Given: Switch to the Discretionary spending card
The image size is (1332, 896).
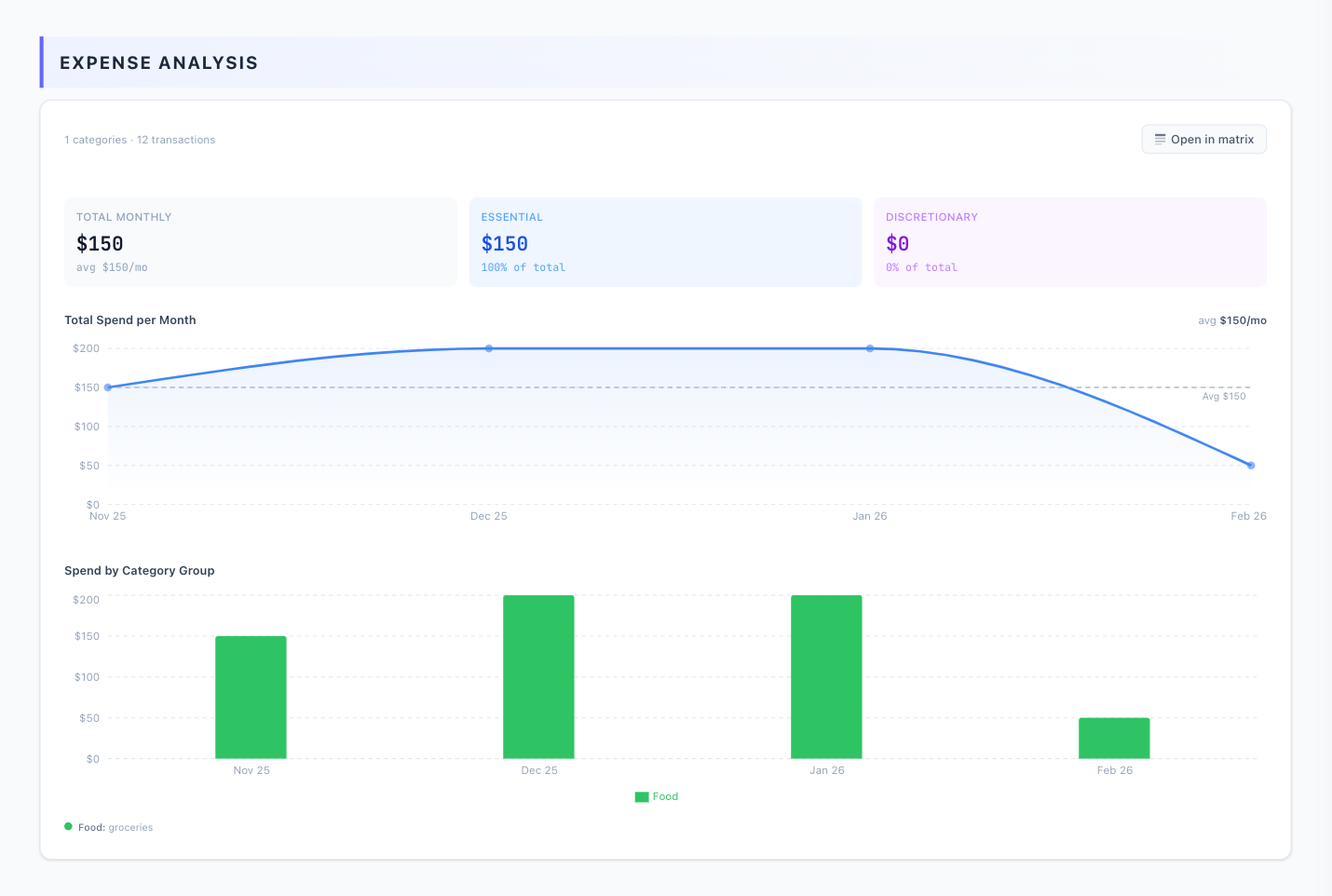Looking at the screenshot, I should click(1069, 241).
